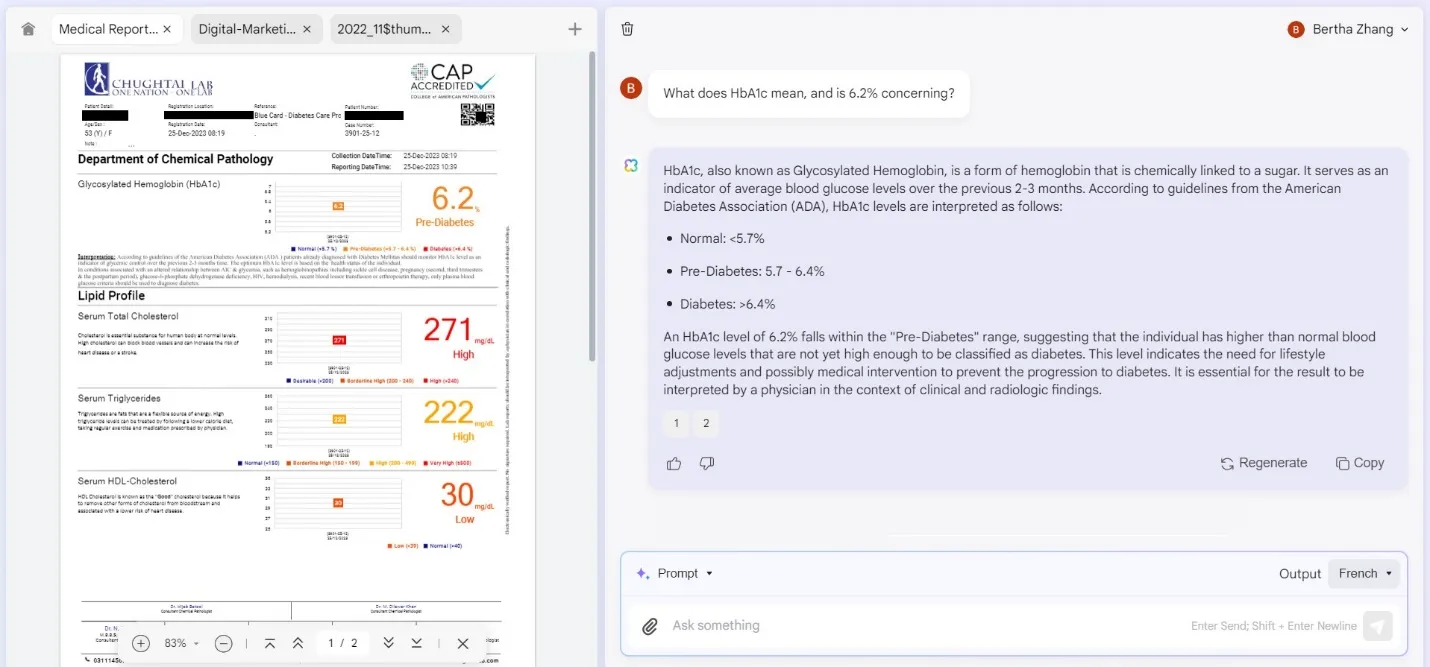This screenshot has height=667, width=1430.
Task: Change output language from French
Action: pyautogui.click(x=1364, y=573)
